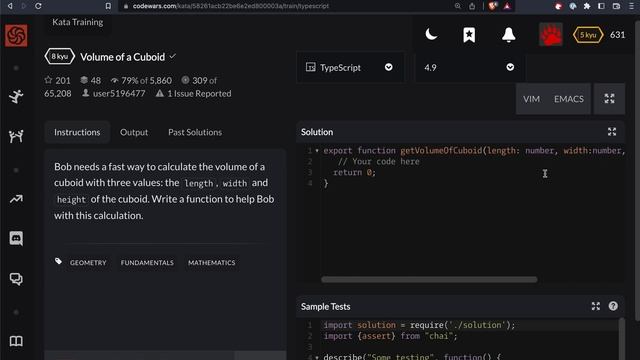Click the GEOMETRY tag
Screen dimensions: 640x360
point(88,263)
